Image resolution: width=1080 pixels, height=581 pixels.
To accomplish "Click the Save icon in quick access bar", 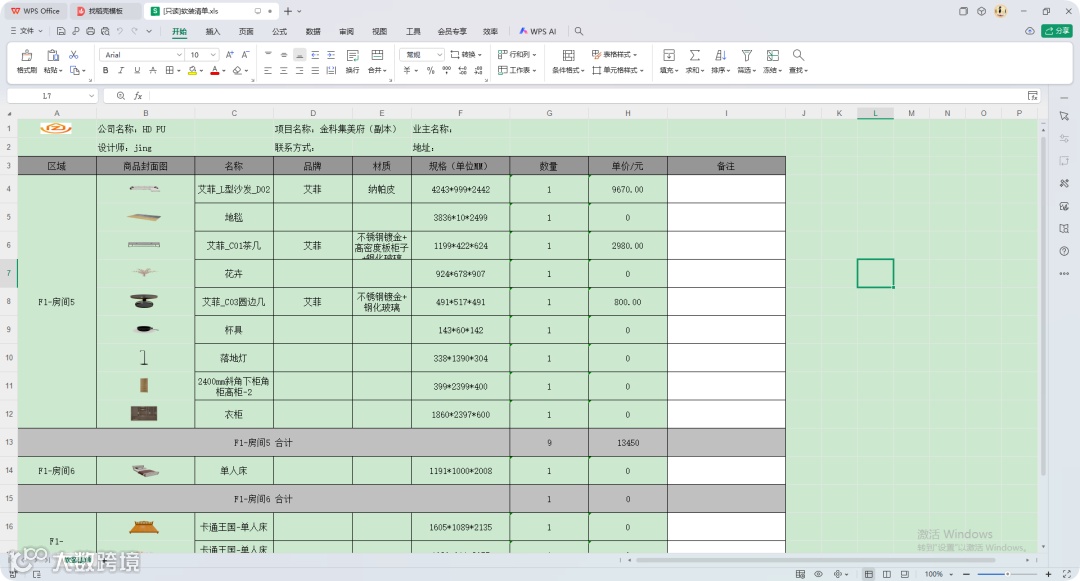I will [x=61, y=31].
